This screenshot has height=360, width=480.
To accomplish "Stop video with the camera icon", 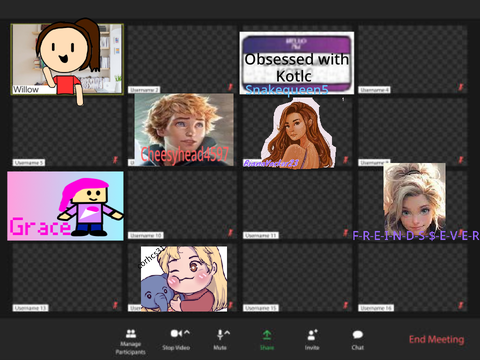I will [x=176, y=333].
